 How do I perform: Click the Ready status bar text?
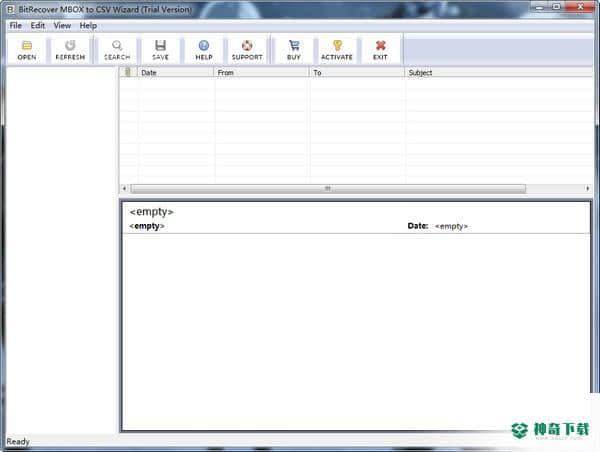click(18, 441)
